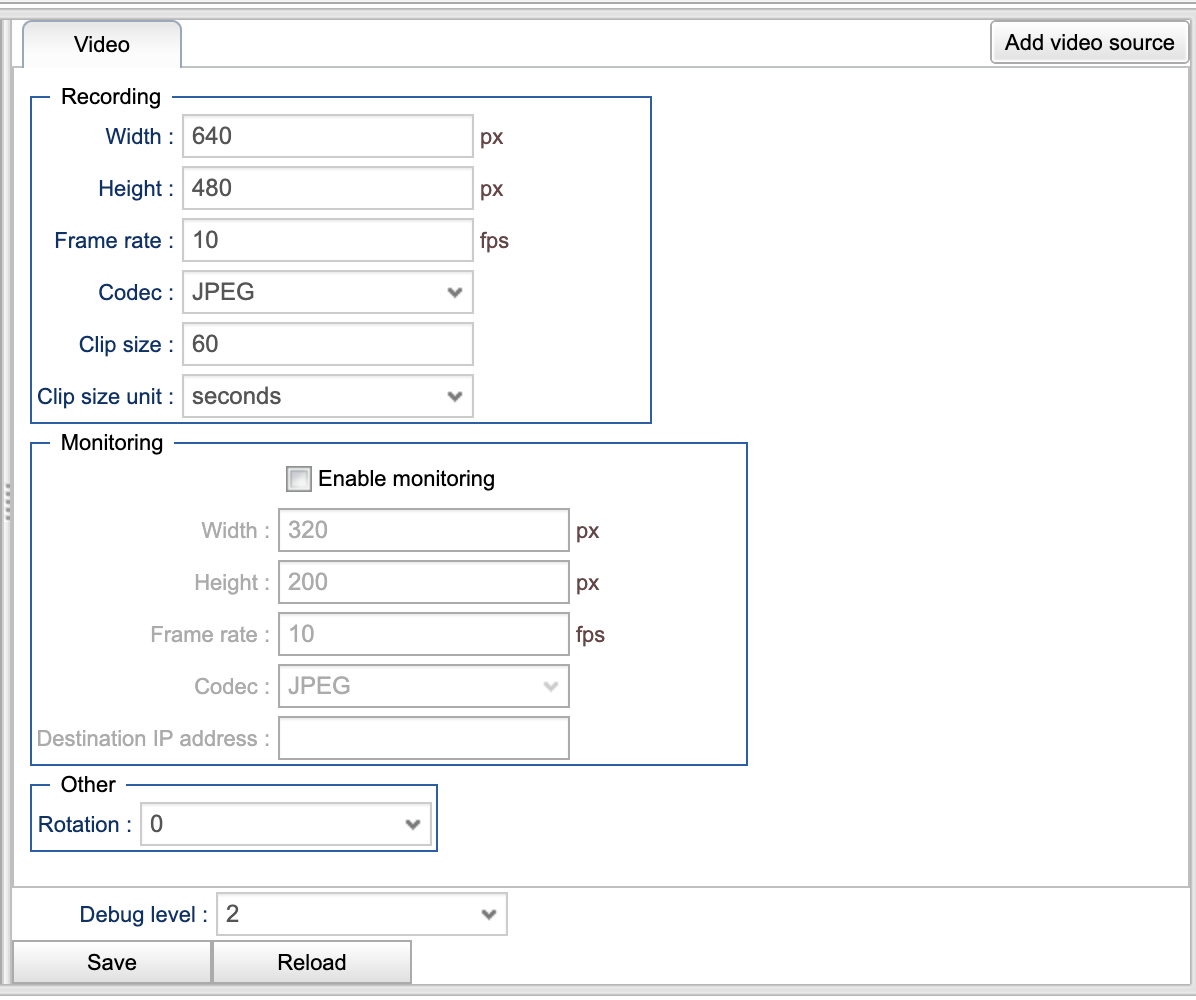Click the Clip size input field

(327, 344)
